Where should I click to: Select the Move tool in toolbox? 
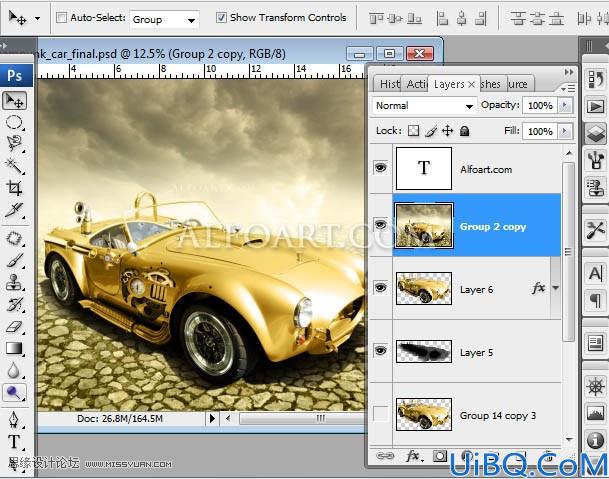[x=15, y=101]
